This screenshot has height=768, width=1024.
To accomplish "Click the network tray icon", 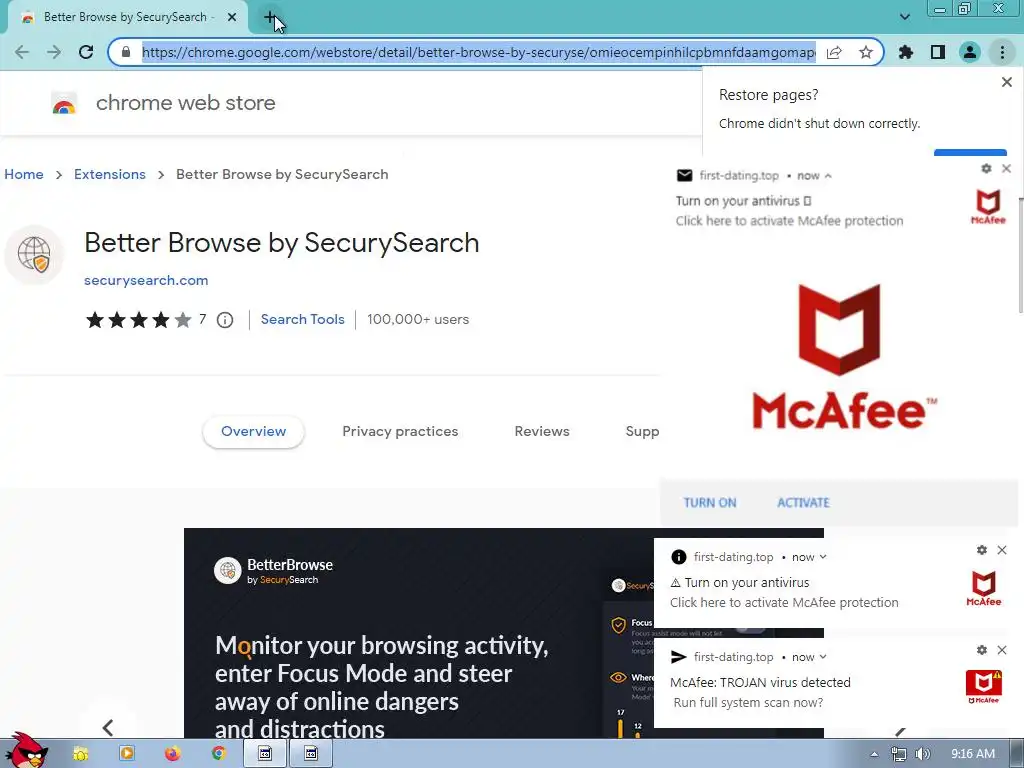I will [x=899, y=754].
